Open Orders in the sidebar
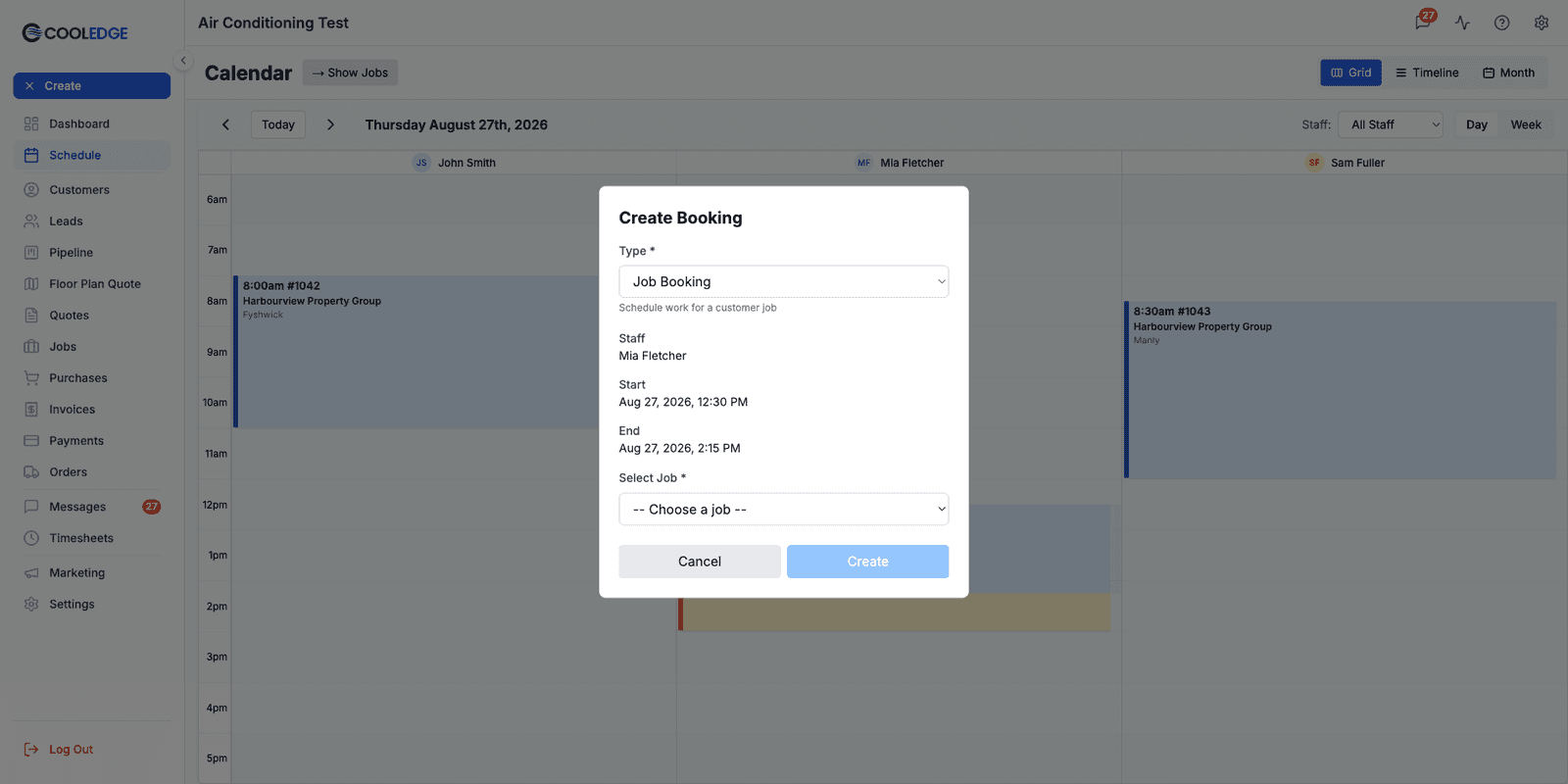Viewport: 1568px width, 784px height. point(92,472)
